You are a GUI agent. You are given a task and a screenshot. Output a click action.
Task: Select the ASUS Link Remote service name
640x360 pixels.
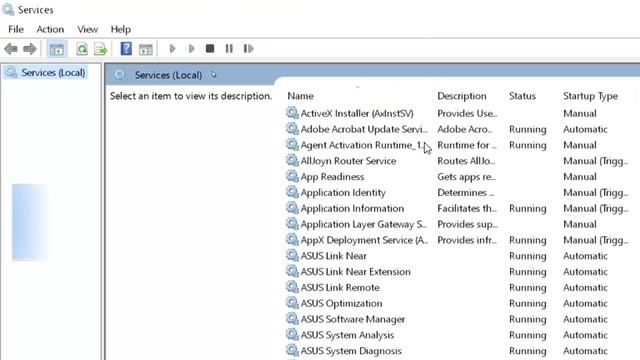tap(340, 288)
